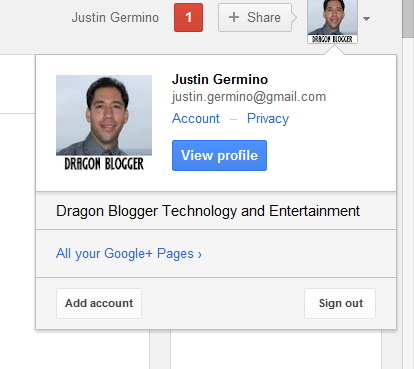The width and height of the screenshot is (414, 369).
Task: Click the plus icon in Share button
Action: coord(234,17)
